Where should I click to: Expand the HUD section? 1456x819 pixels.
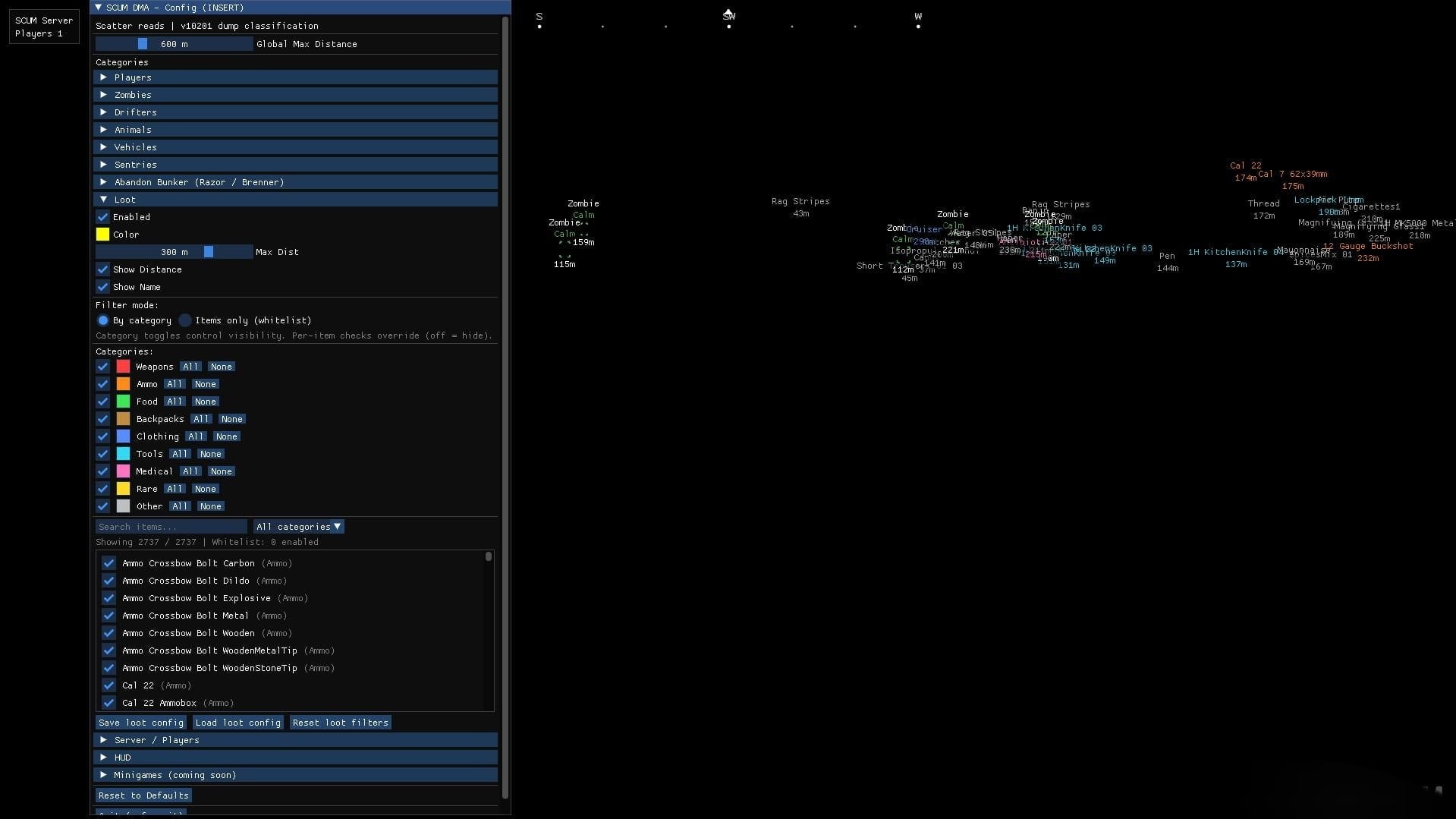[x=295, y=758]
